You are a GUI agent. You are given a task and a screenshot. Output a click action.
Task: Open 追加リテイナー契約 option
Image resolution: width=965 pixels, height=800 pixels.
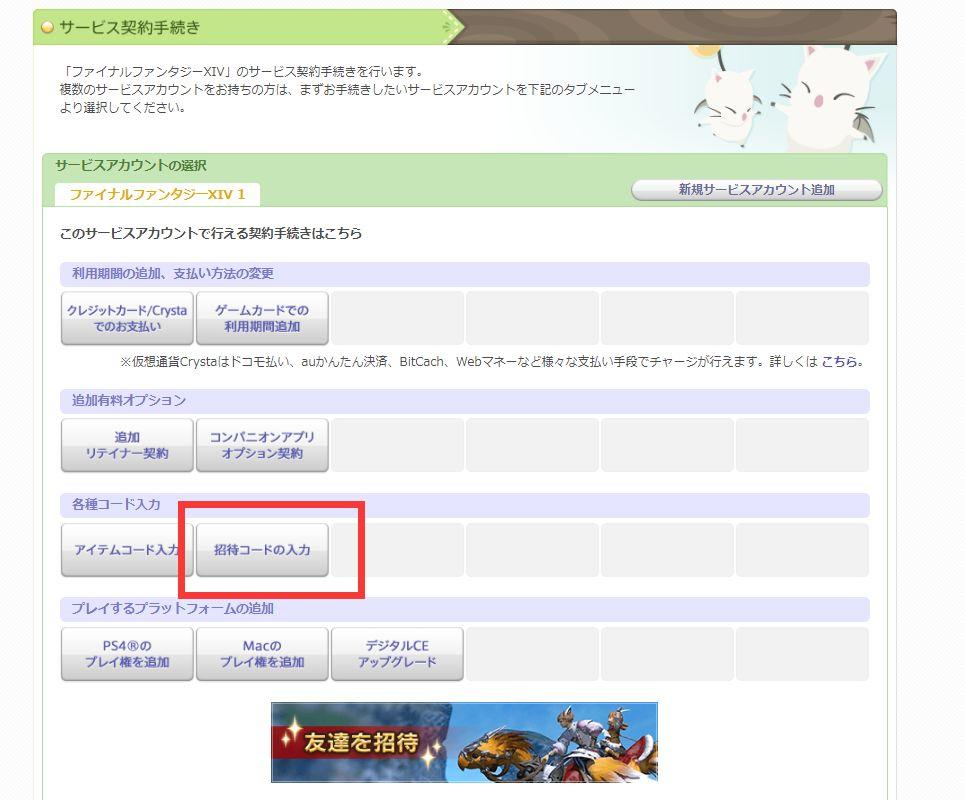(127, 445)
